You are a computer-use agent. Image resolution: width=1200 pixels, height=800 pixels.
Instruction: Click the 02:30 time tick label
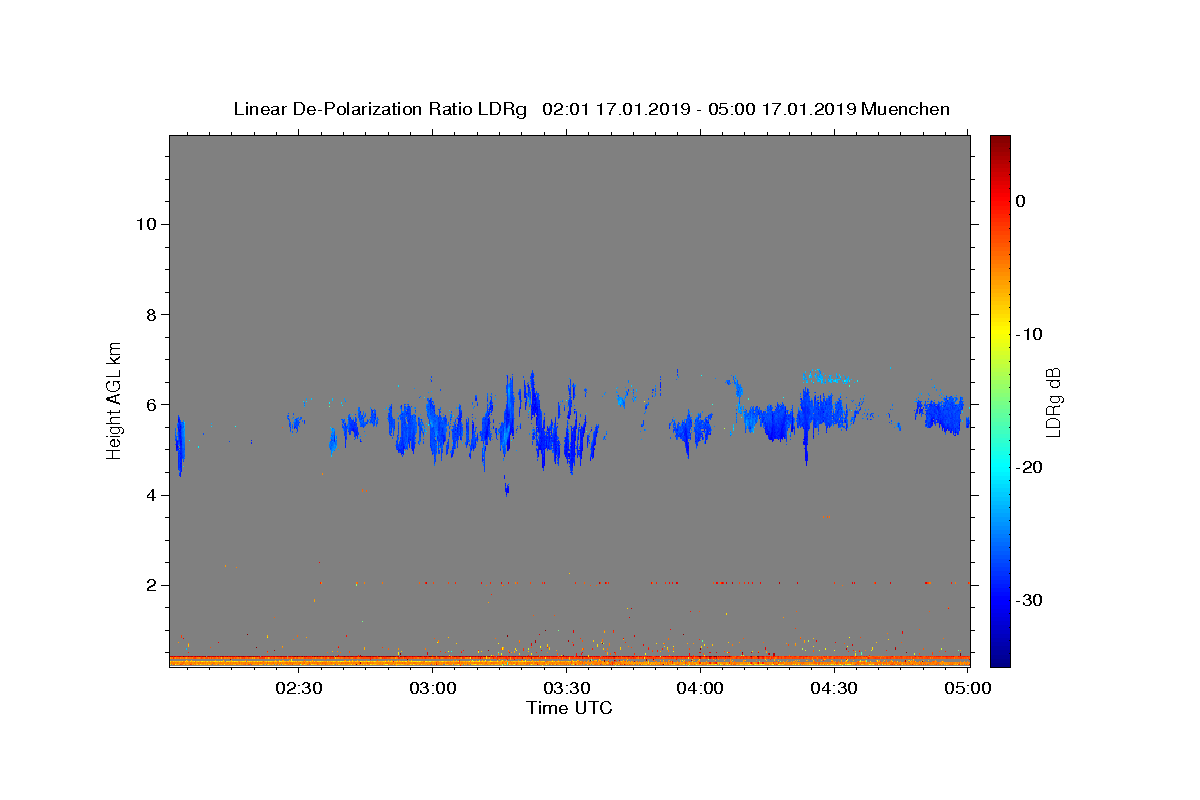pyautogui.click(x=299, y=689)
